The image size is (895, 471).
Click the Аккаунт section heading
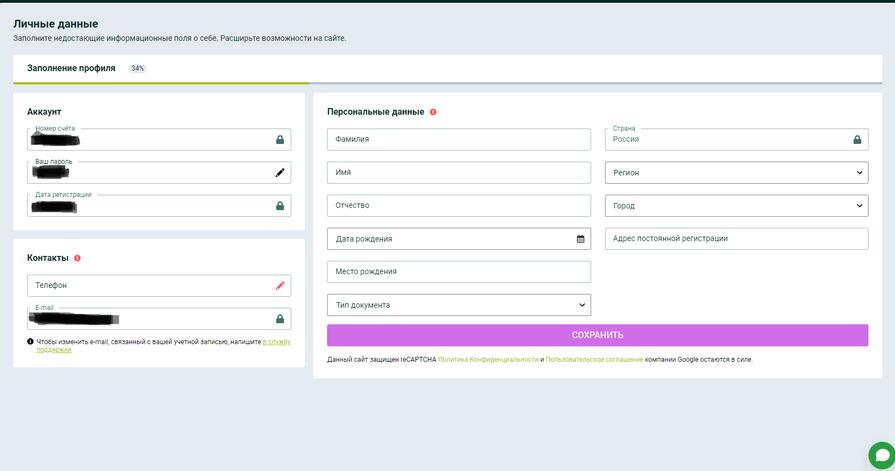coord(44,112)
